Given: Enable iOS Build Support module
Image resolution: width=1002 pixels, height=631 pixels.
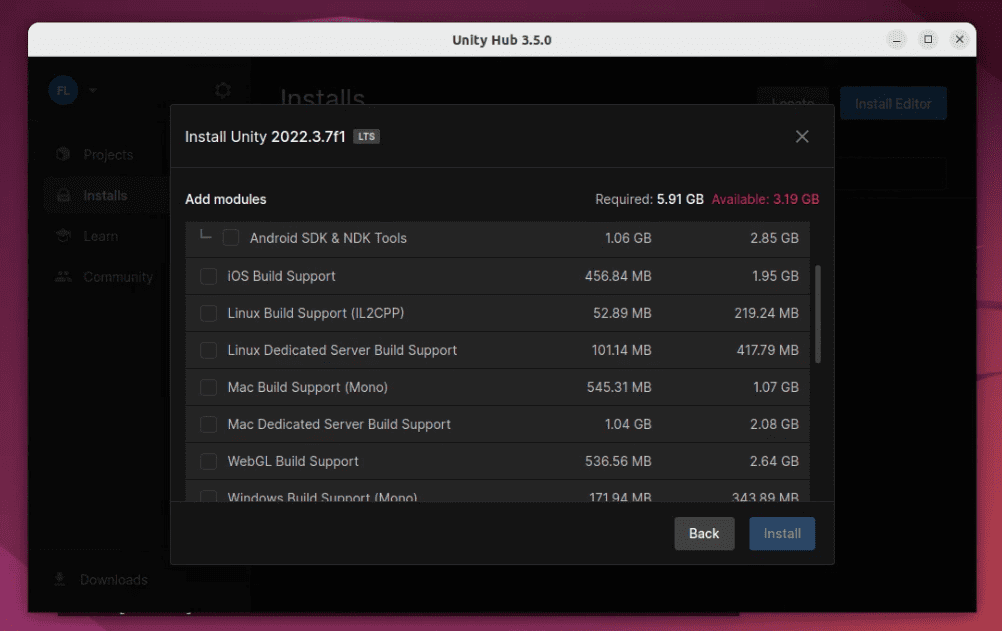Looking at the screenshot, I should (x=208, y=276).
